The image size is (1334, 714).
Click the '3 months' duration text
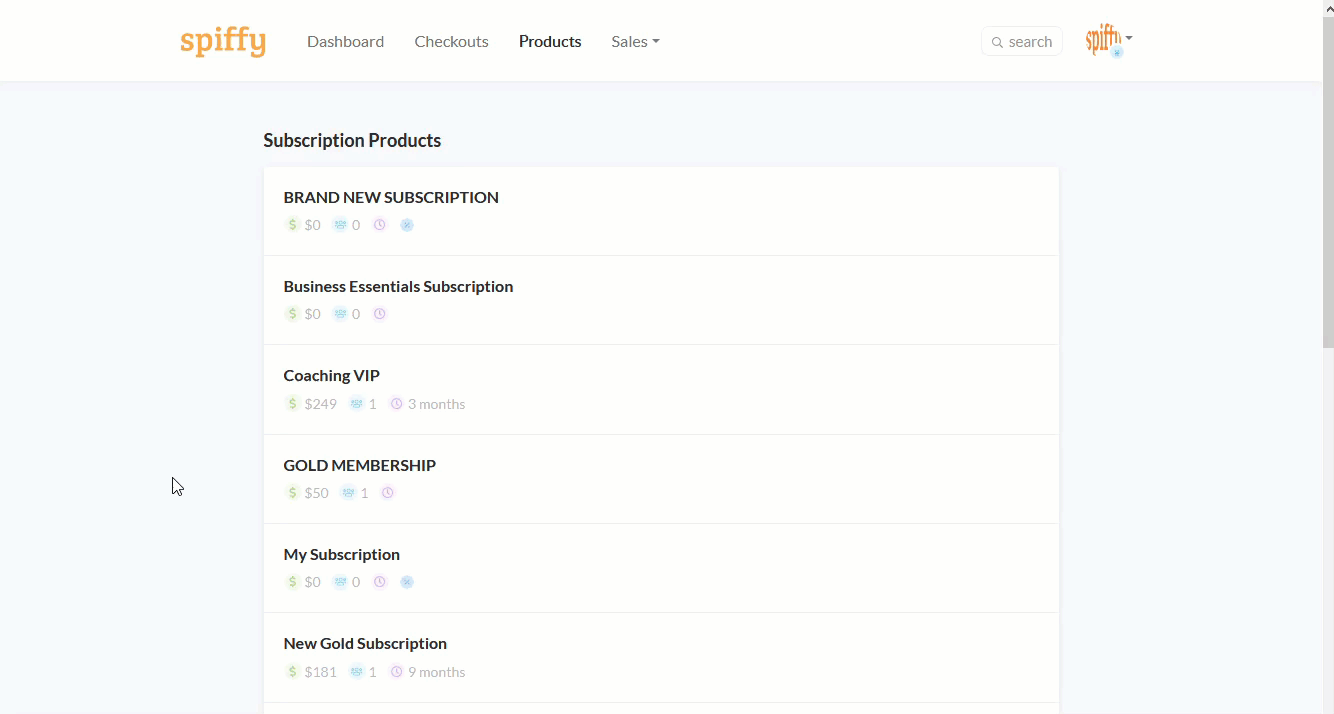(x=436, y=404)
